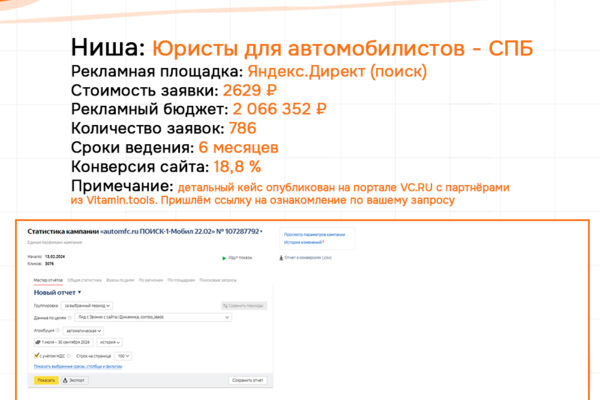Click the conversion value 18,8 %
Screen dimensions: 600x400
pyautogui.click(x=237, y=167)
